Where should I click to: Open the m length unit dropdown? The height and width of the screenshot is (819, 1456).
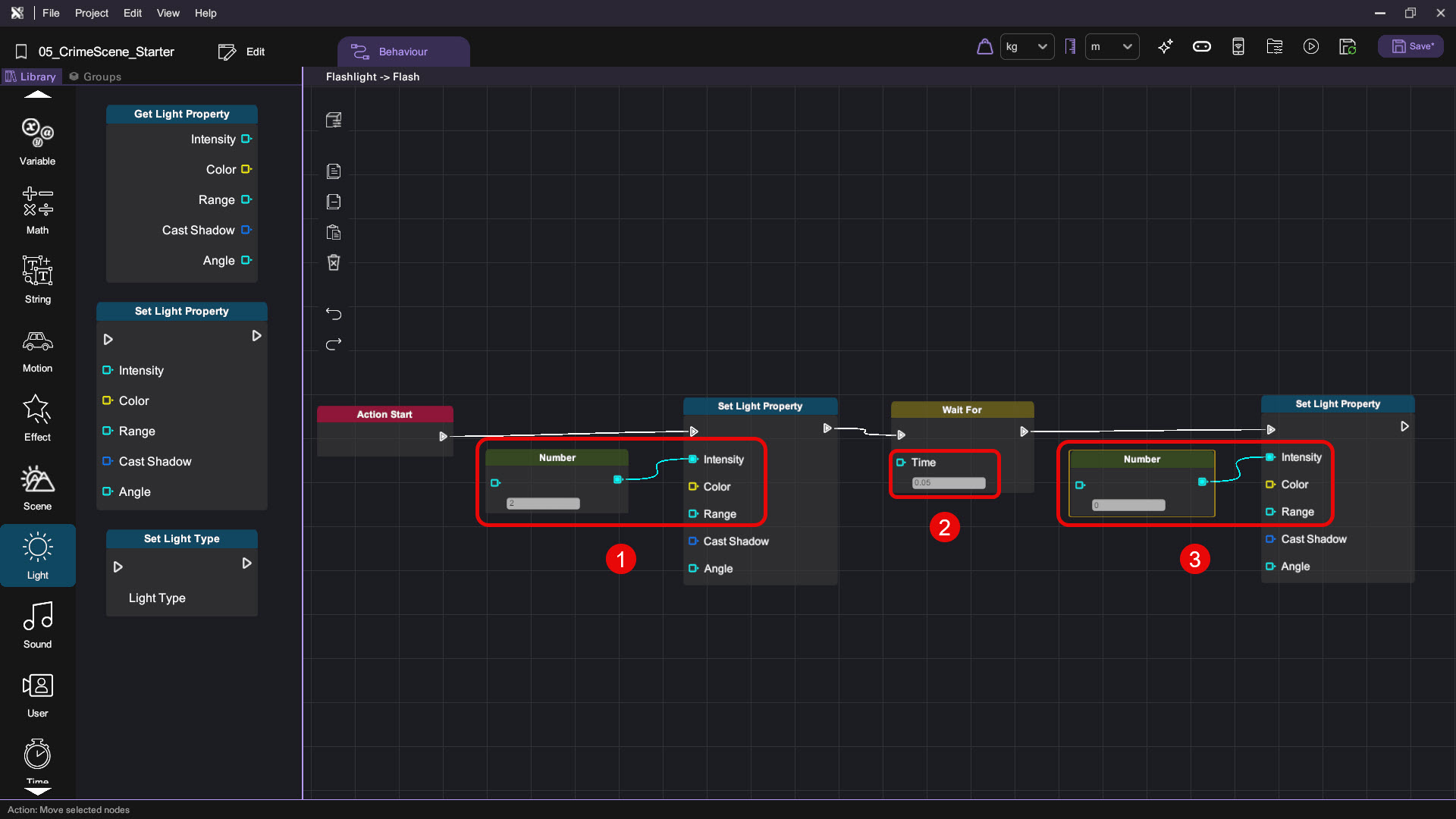(1112, 47)
